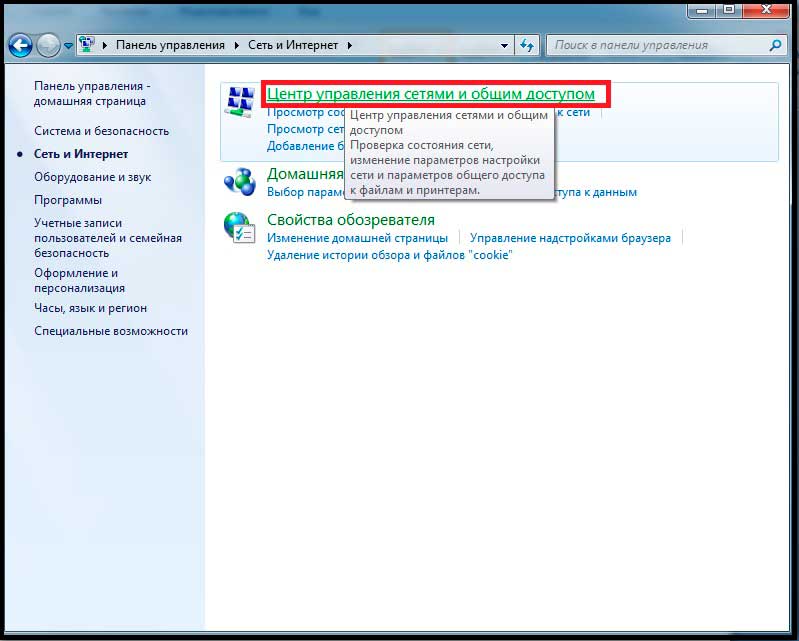Click the magnifier icon in the search box

[x=774, y=45]
